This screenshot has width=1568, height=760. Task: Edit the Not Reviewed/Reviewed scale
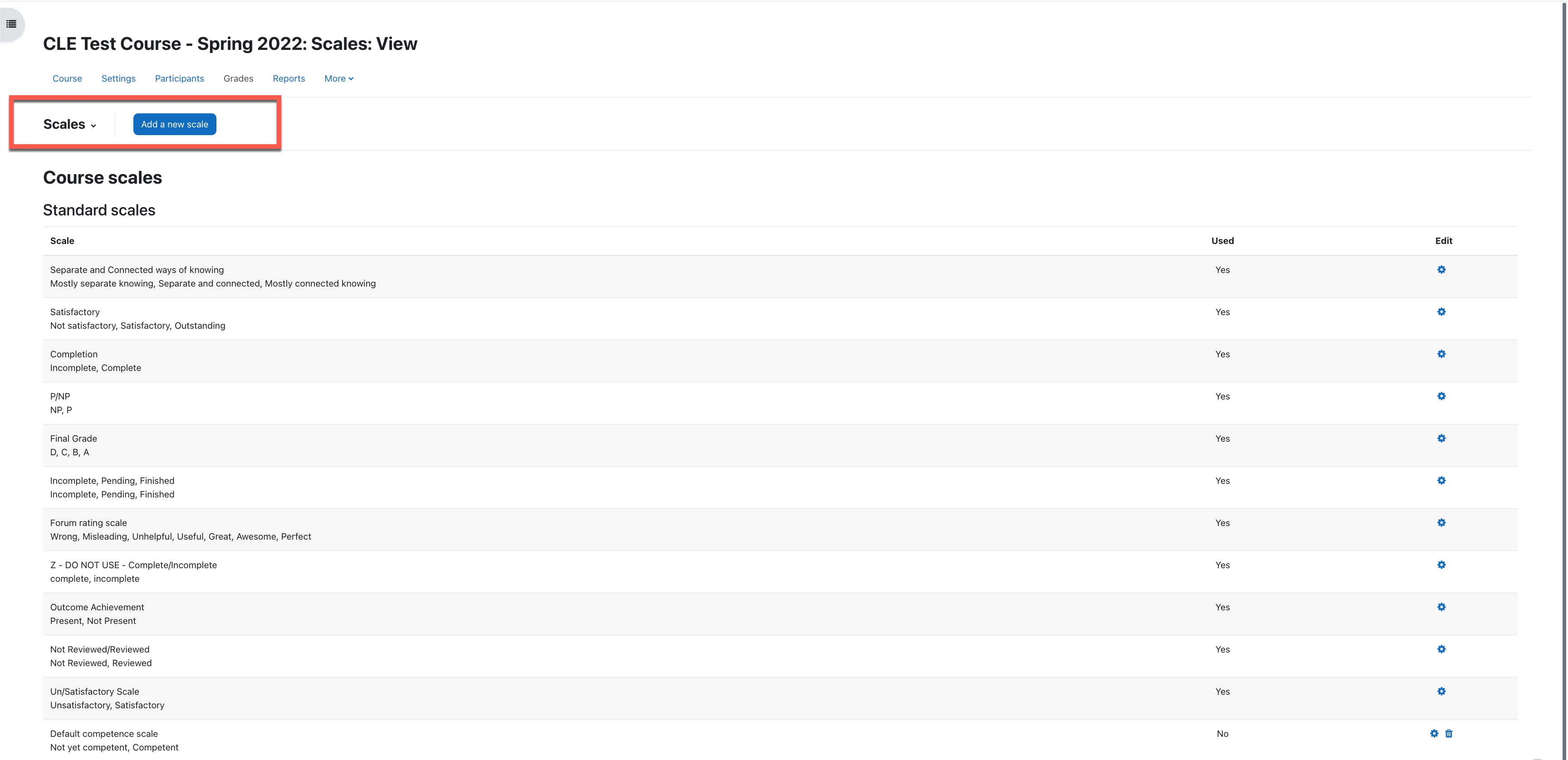pos(1441,649)
